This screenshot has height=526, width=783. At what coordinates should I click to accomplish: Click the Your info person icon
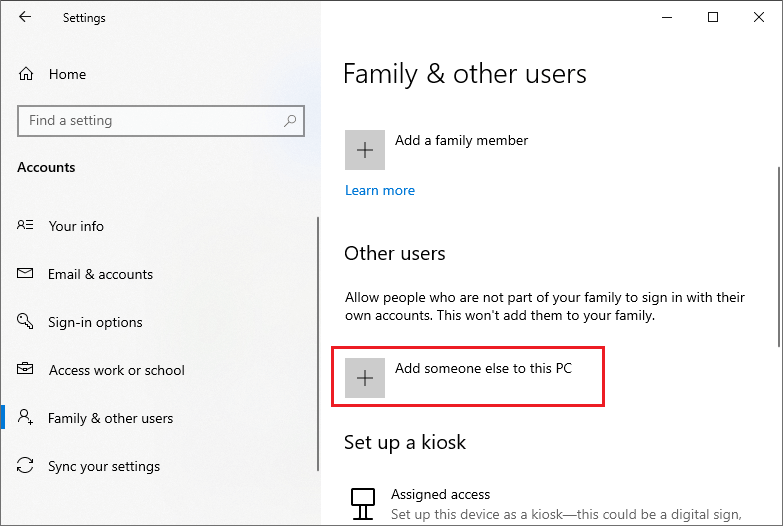[x=25, y=225]
